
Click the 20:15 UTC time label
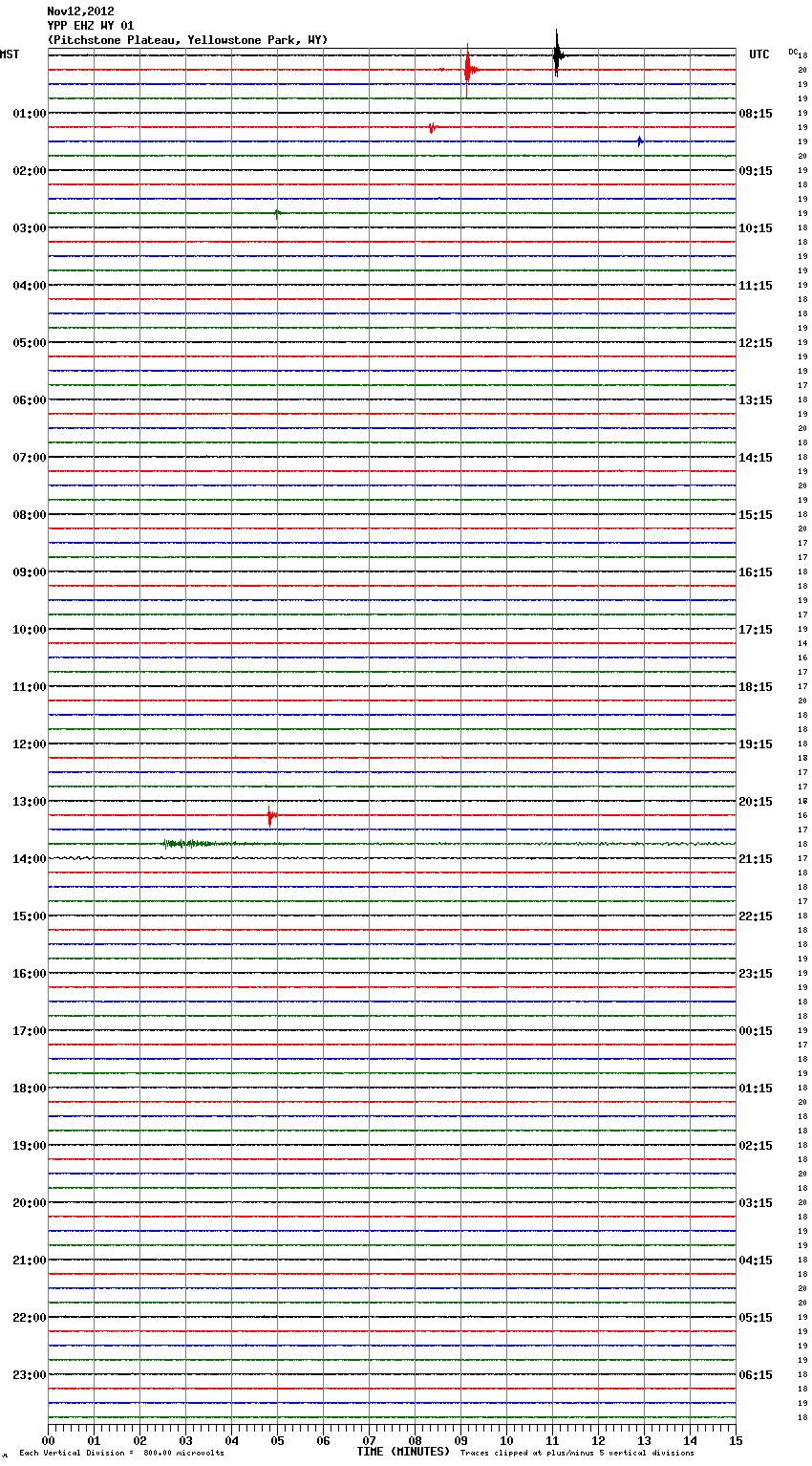[x=756, y=802]
